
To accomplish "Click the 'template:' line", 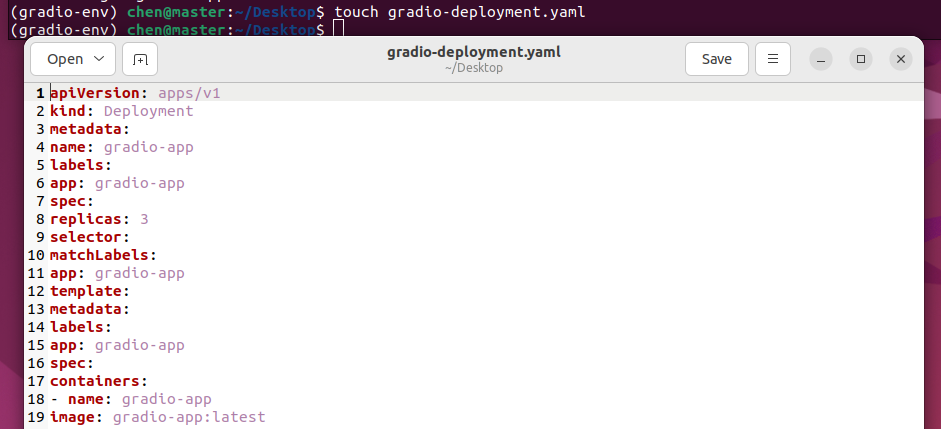I will click(90, 291).
